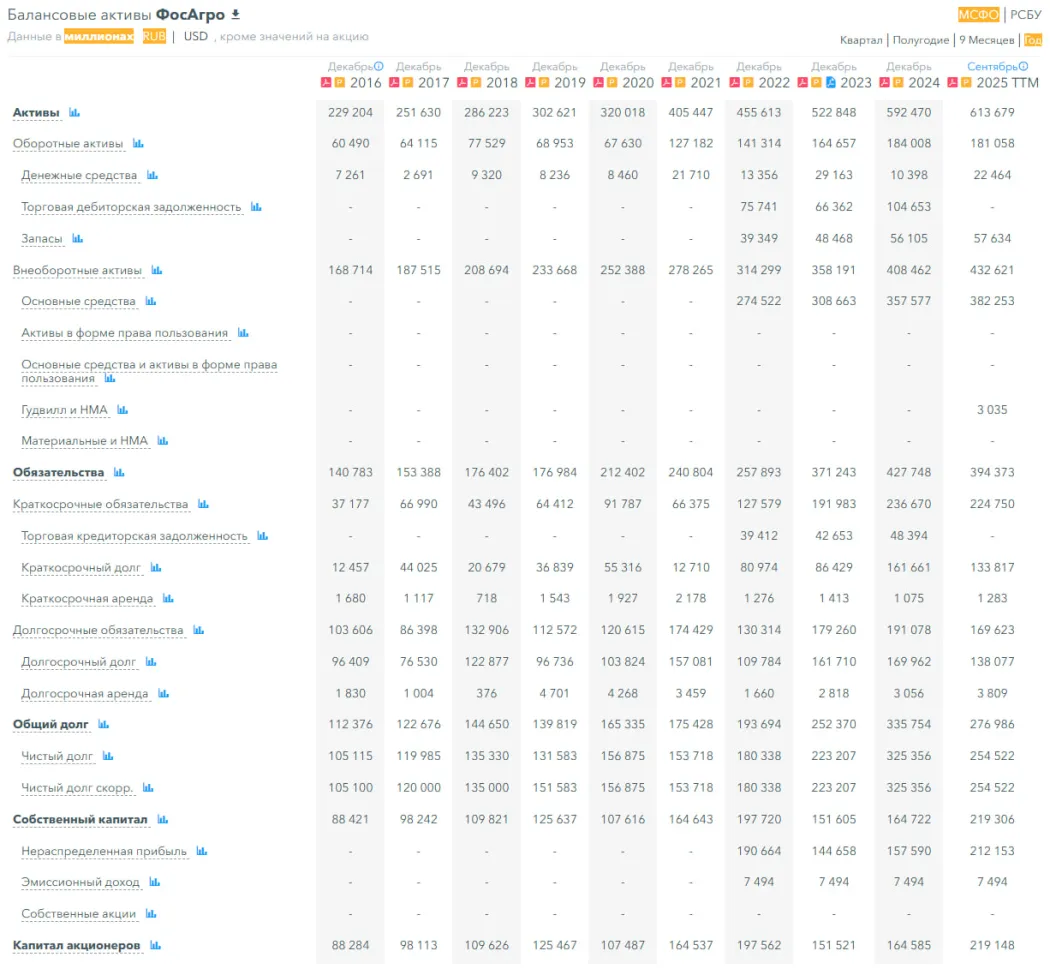Screen dimensions: 1050x975
Task: Select the 9 Месяцев period view
Action: coord(986,40)
